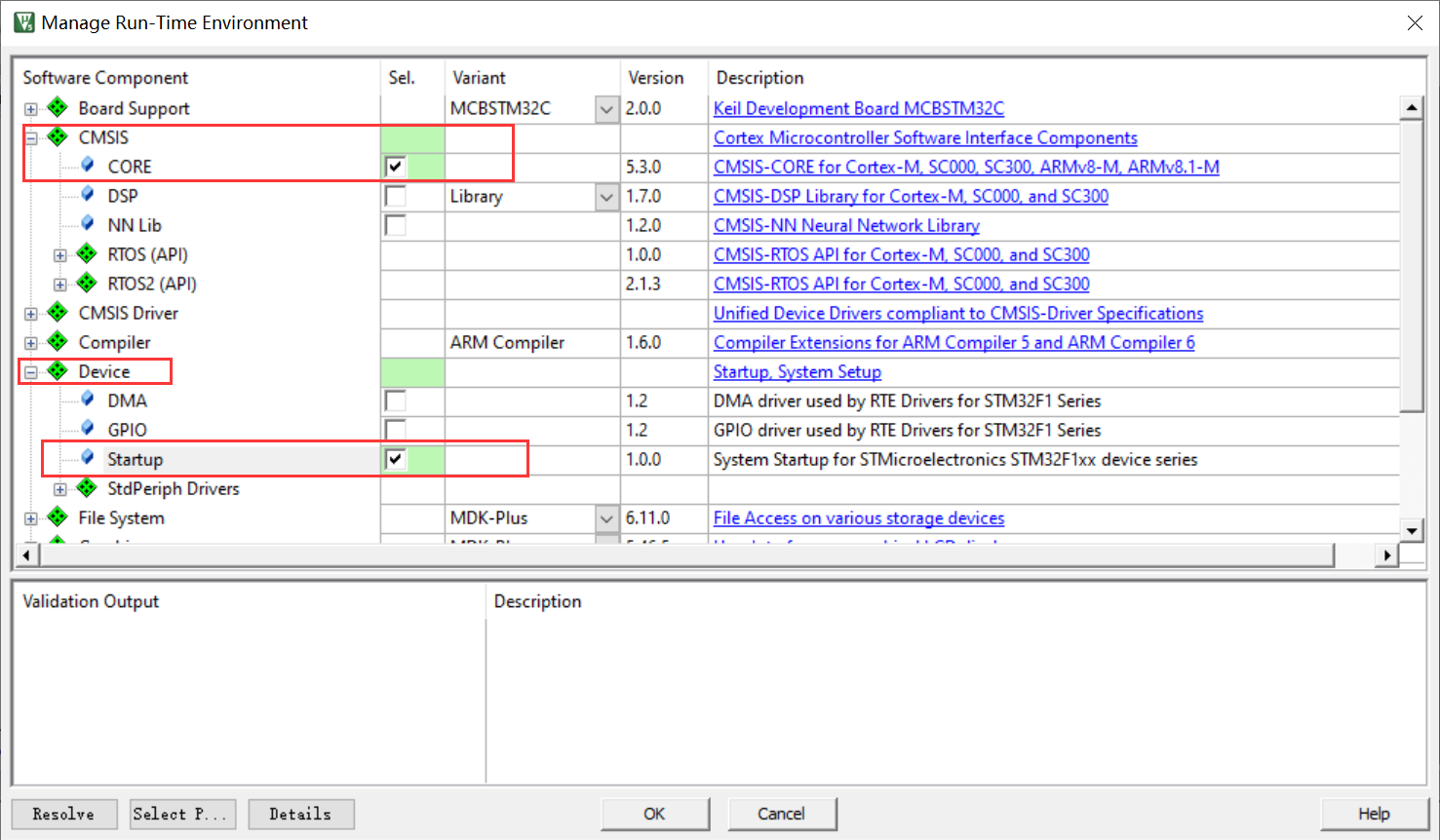The height and width of the screenshot is (840, 1440).
Task: Open the Unified Device Drivers link
Action: pyautogui.click(x=958, y=313)
